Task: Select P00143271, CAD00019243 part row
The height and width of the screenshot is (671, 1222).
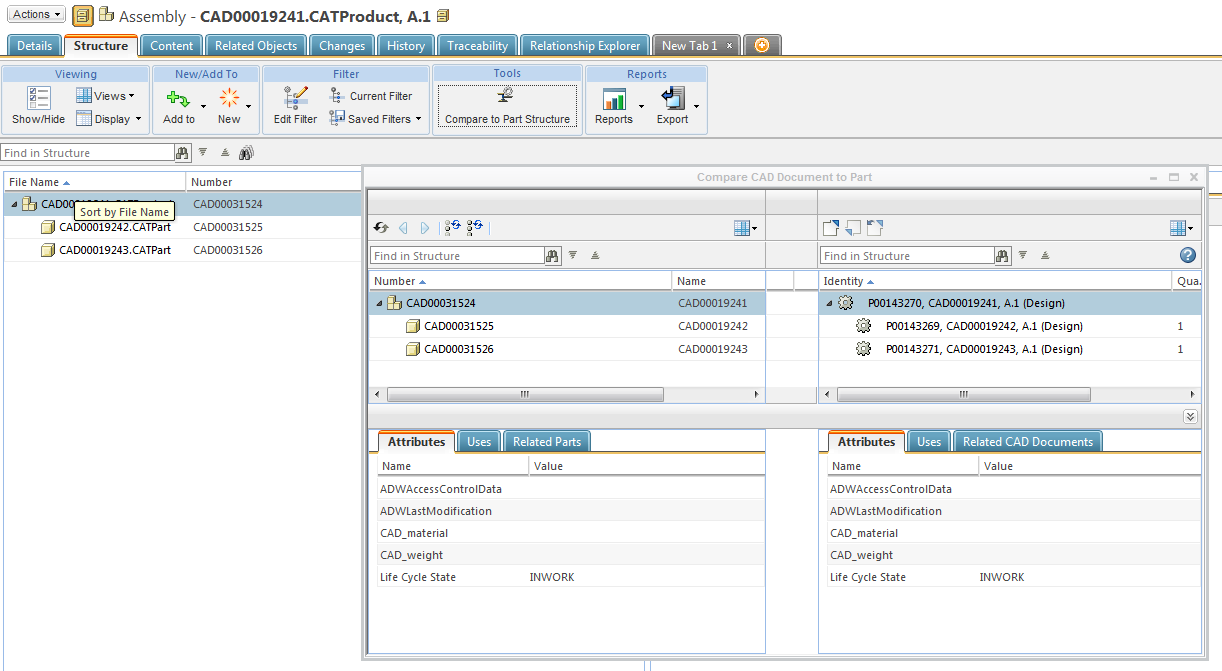Action: click(1010, 349)
